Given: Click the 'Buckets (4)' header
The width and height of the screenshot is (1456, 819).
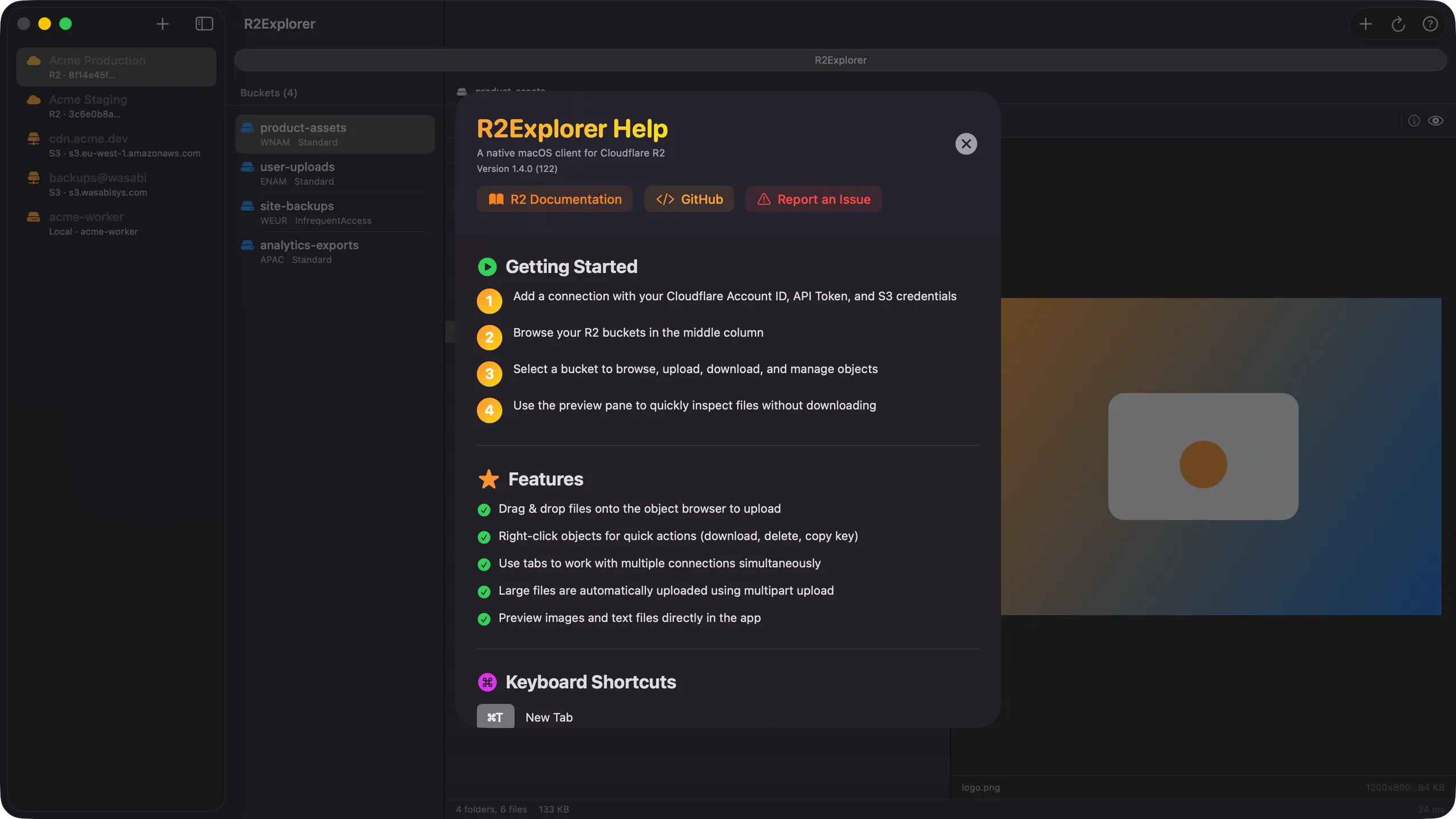Looking at the screenshot, I should [x=268, y=93].
